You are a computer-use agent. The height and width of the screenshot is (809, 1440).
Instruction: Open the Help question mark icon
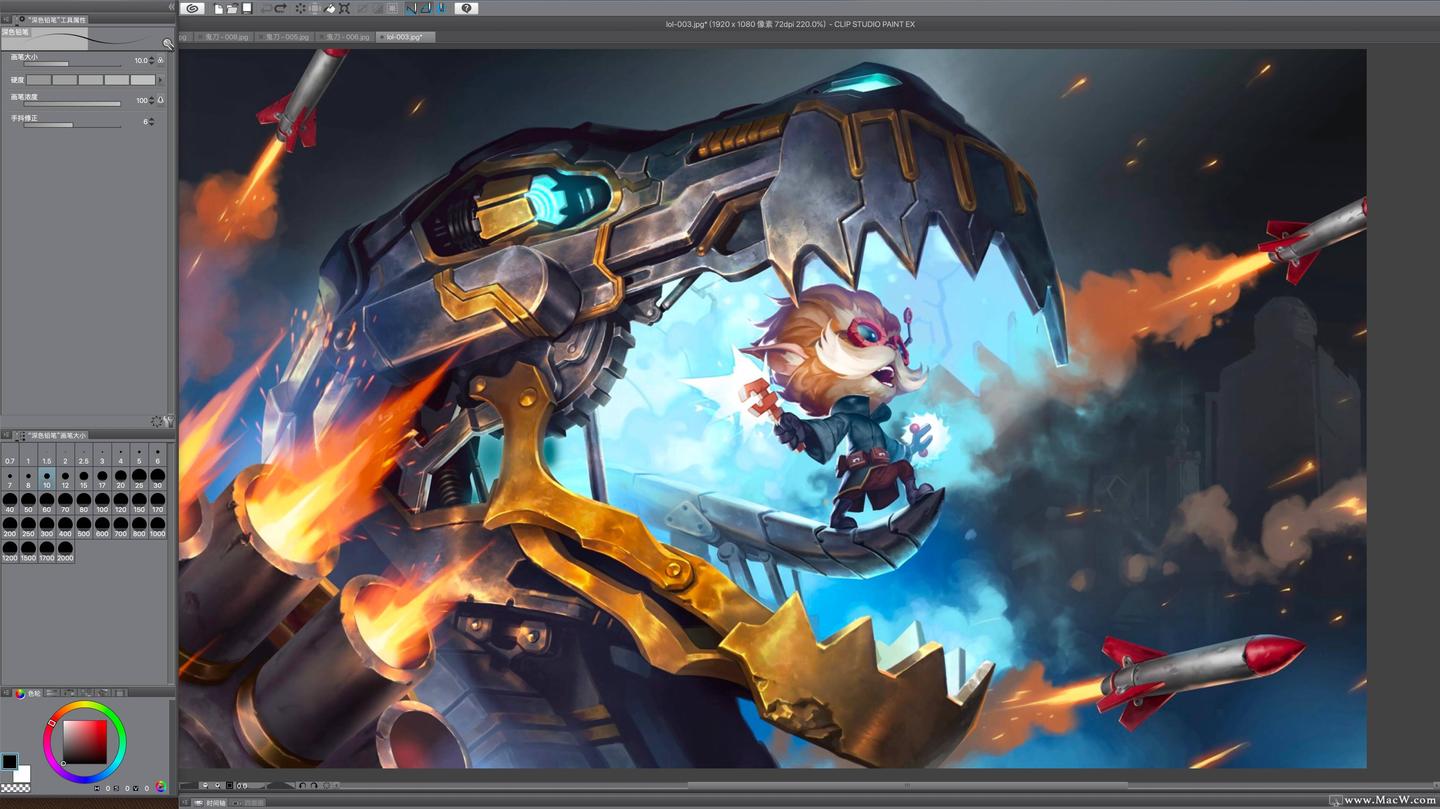pos(467,8)
